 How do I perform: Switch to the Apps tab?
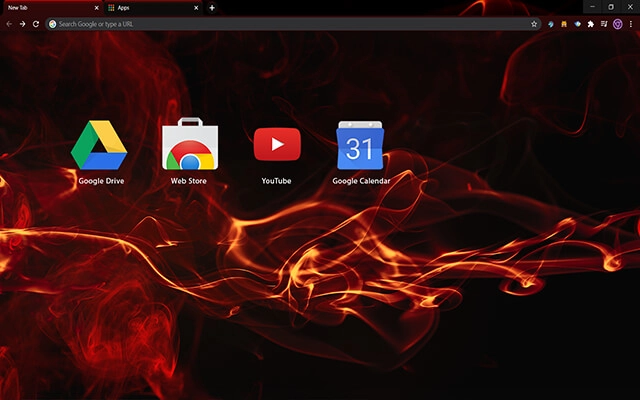coord(153,8)
